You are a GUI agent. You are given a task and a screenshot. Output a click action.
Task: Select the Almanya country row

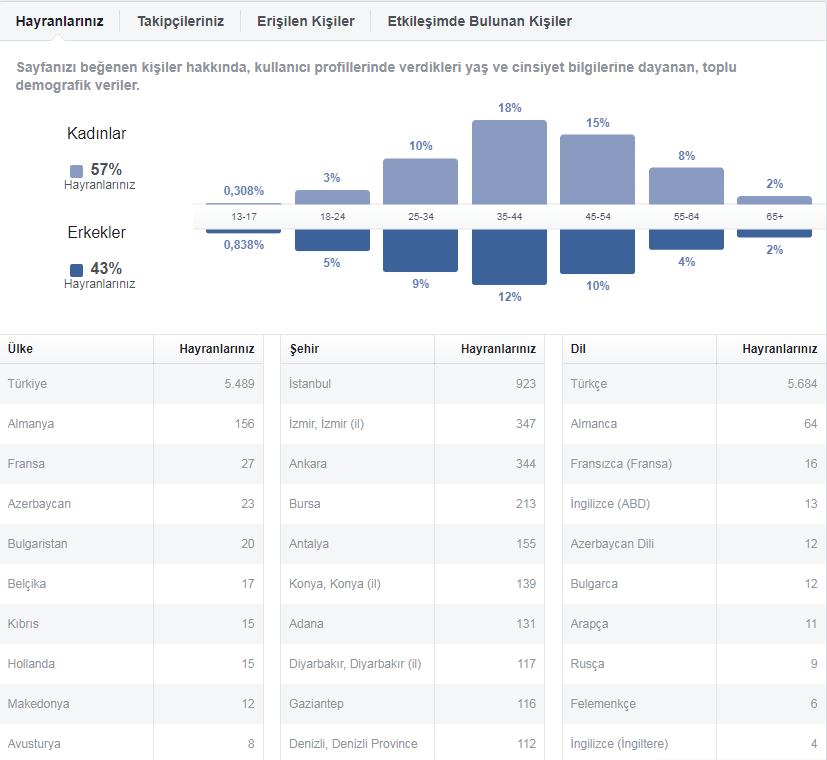[x=131, y=424]
